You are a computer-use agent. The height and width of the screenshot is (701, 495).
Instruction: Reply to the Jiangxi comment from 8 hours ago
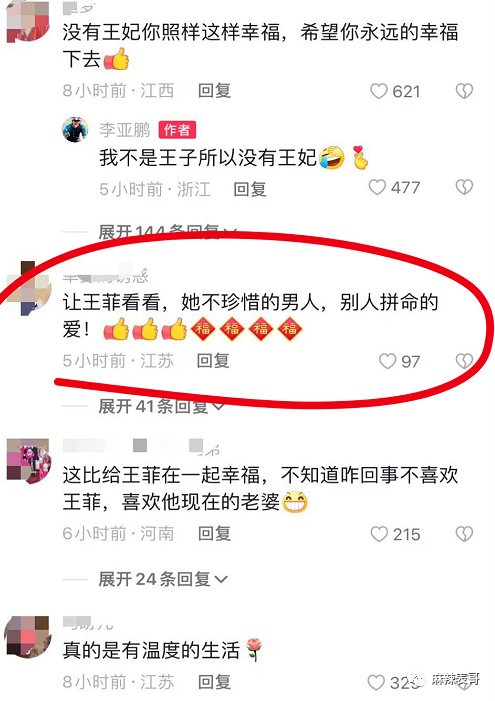tap(214, 91)
